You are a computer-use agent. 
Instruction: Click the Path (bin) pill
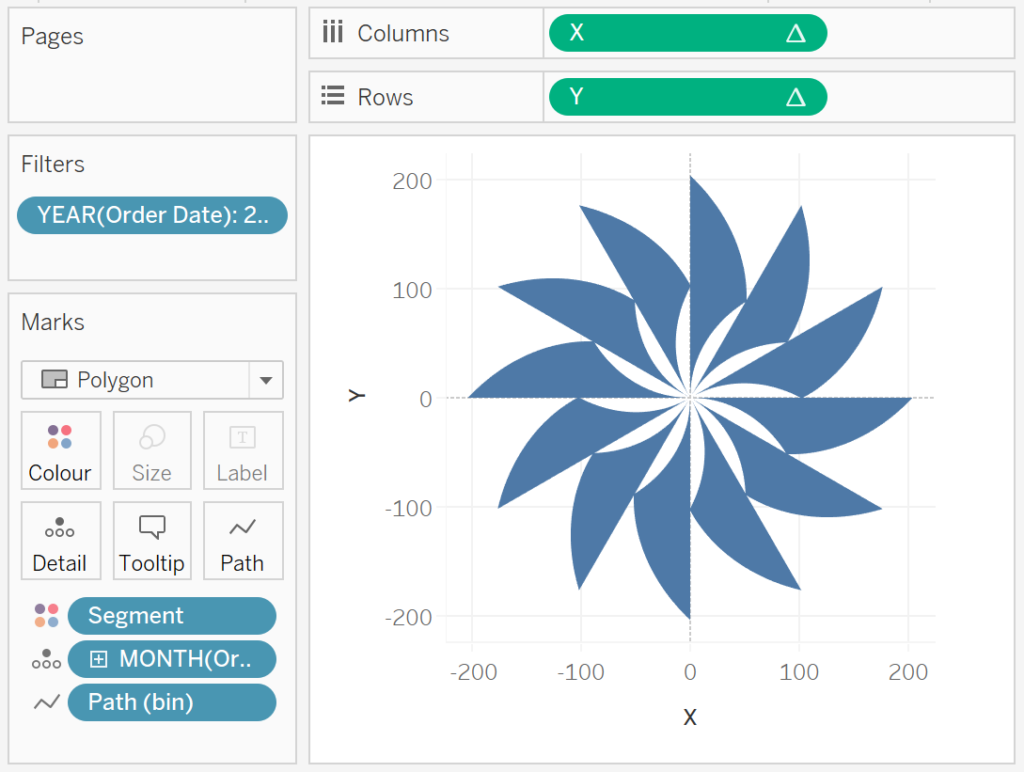click(x=172, y=702)
